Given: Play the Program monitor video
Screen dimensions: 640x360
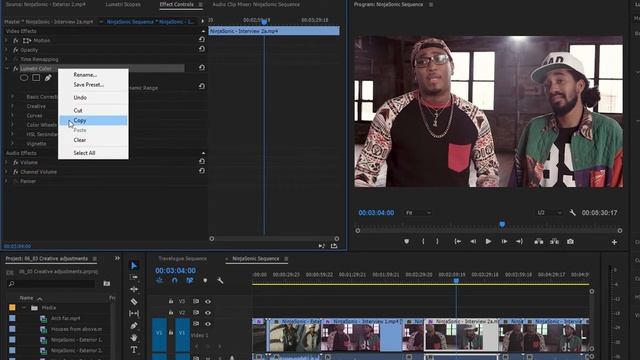Looking at the screenshot, I should point(488,242).
